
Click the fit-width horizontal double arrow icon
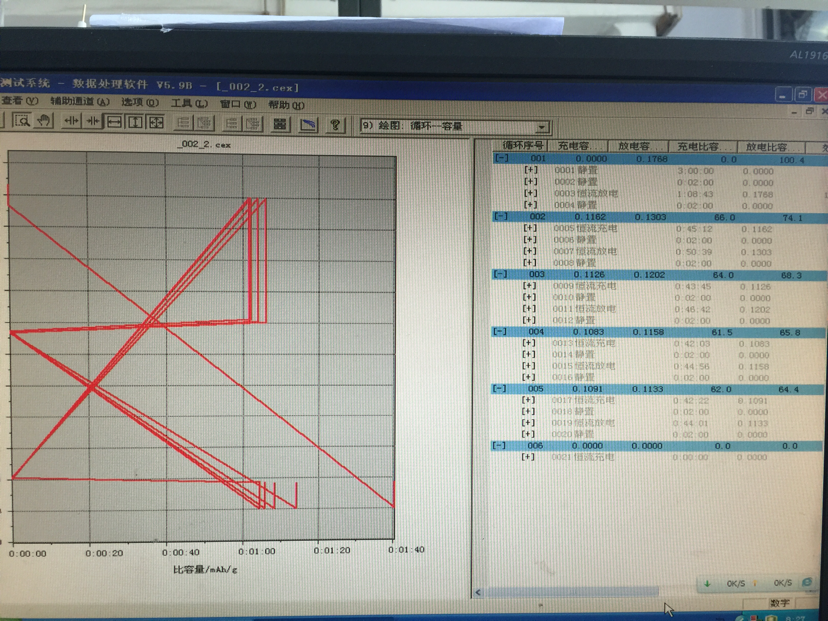pyautogui.click(x=114, y=122)
